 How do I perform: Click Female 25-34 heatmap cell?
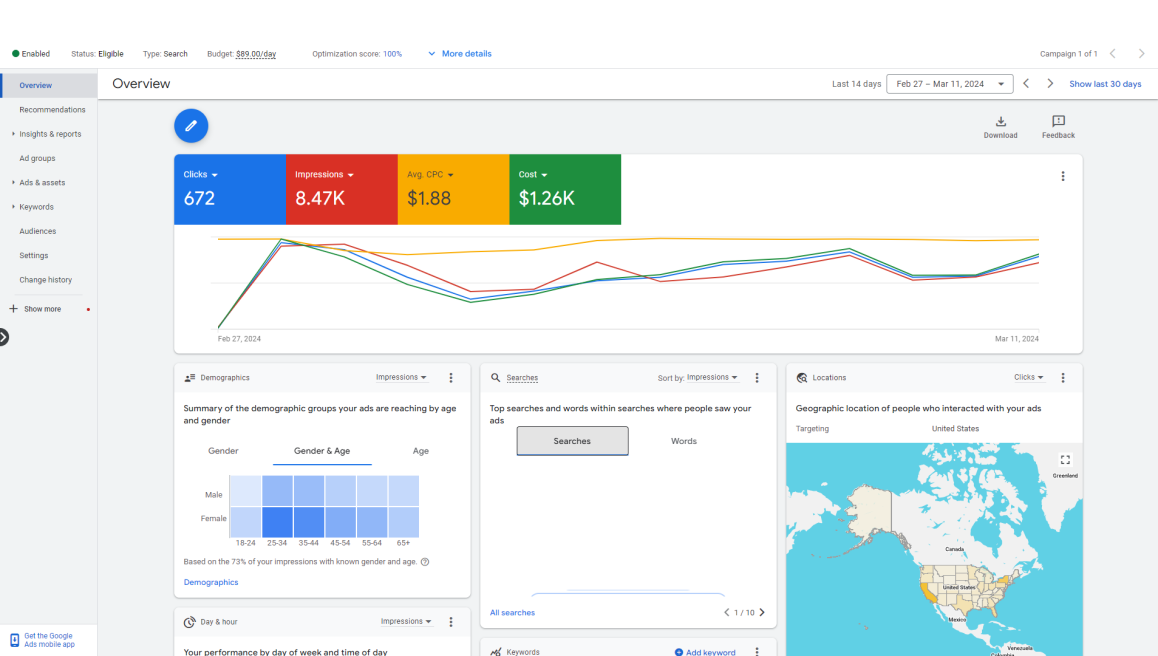(x=277, y=522)
